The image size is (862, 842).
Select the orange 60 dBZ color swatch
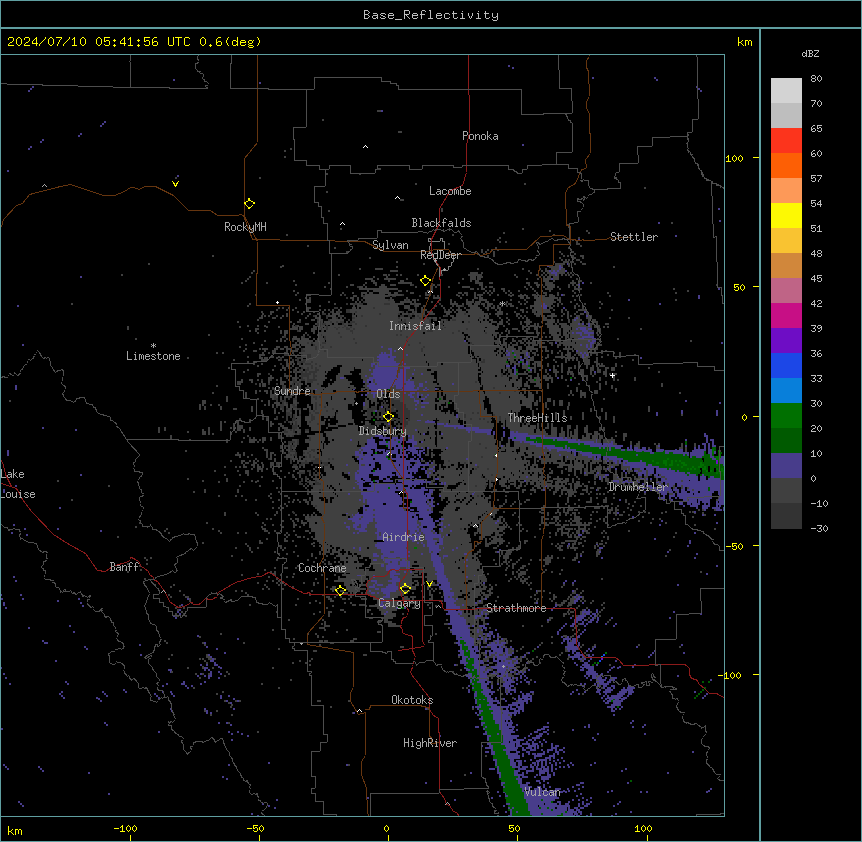786,165
